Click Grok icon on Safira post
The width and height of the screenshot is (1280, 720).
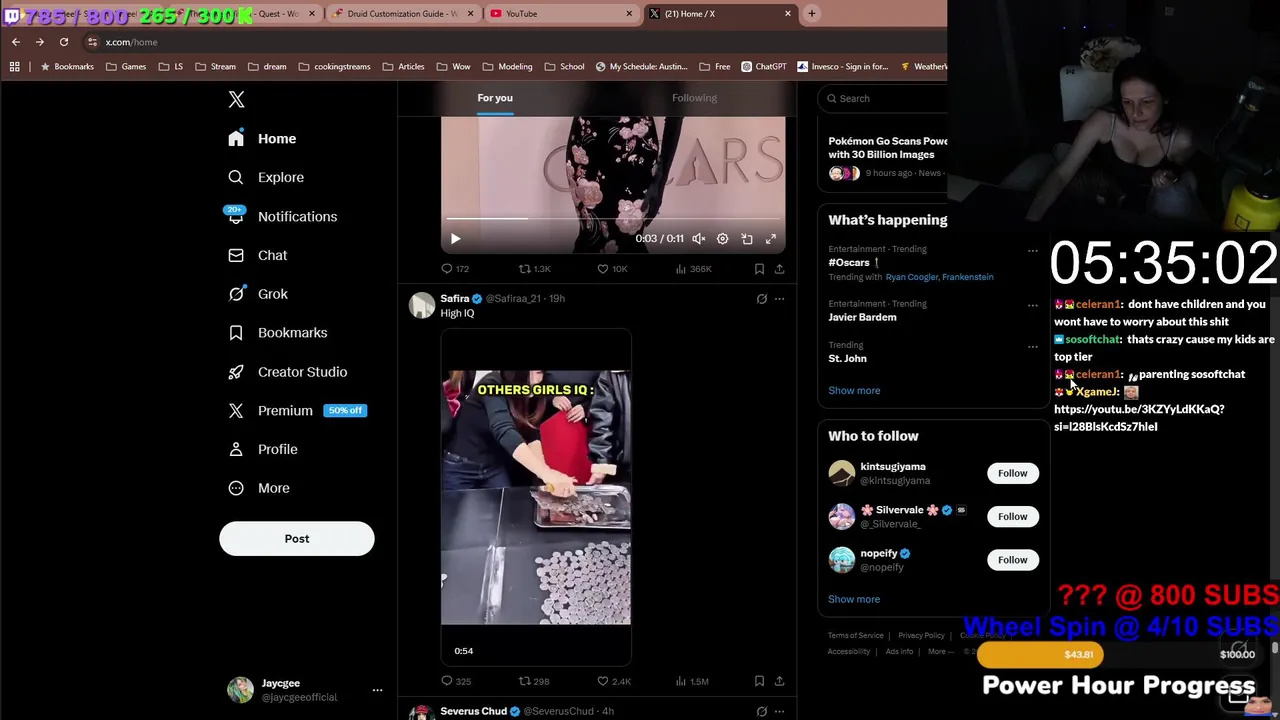click(761, 299)
